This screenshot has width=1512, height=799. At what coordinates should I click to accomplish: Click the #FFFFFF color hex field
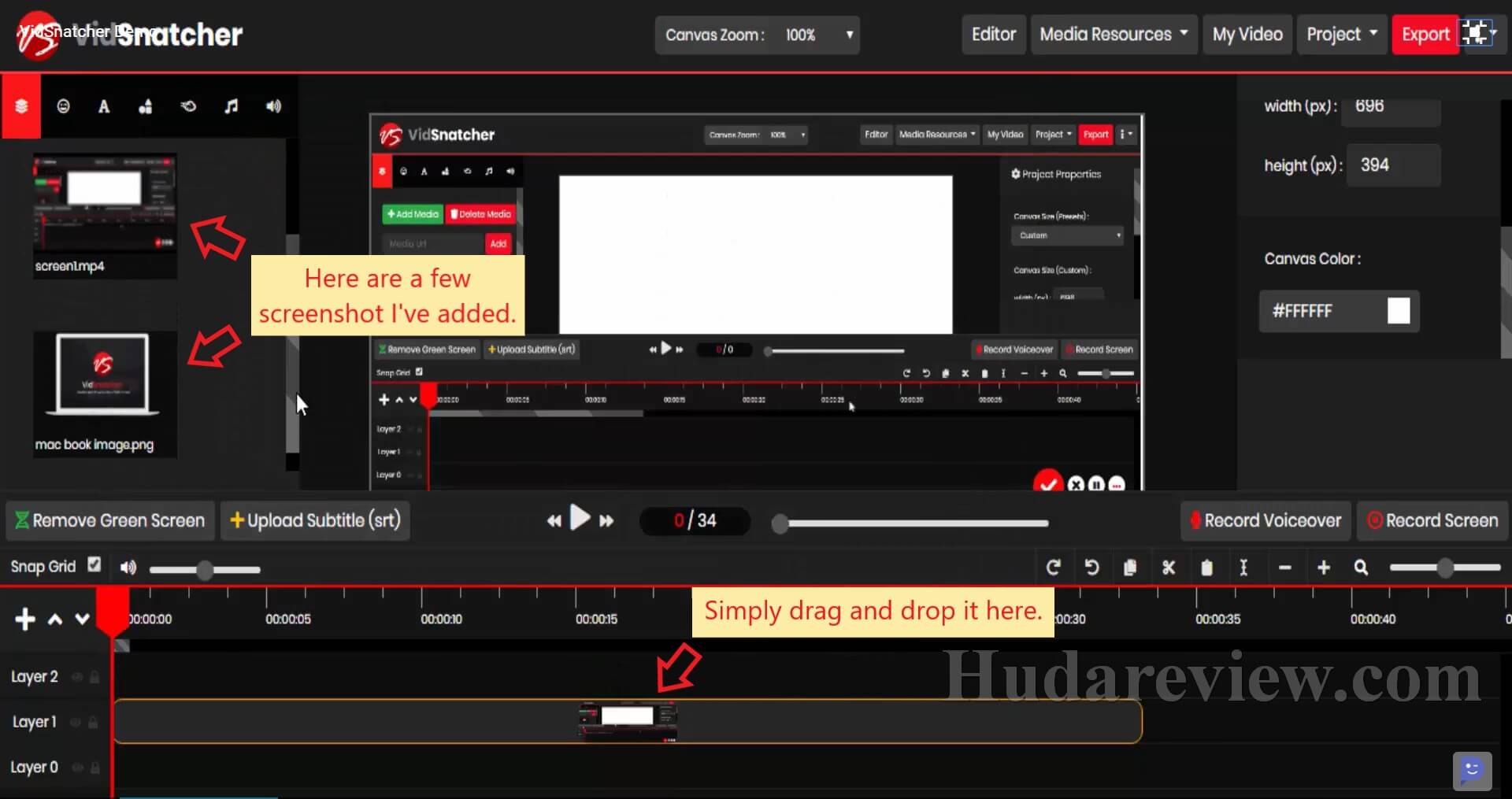coord(1323,311)
